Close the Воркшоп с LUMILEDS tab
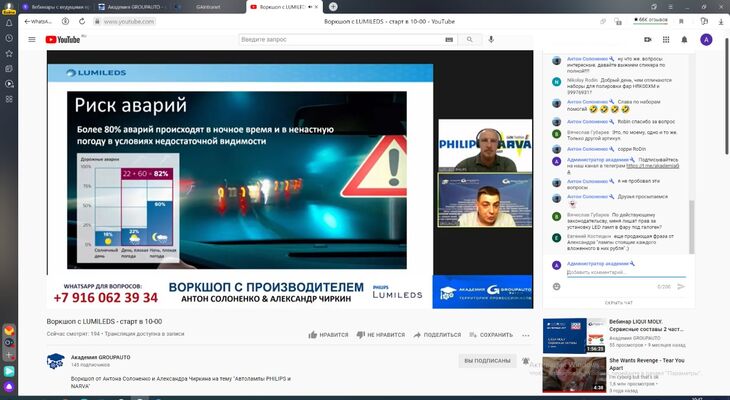This screenshot has width=730, height=400. tap(317, 7)
